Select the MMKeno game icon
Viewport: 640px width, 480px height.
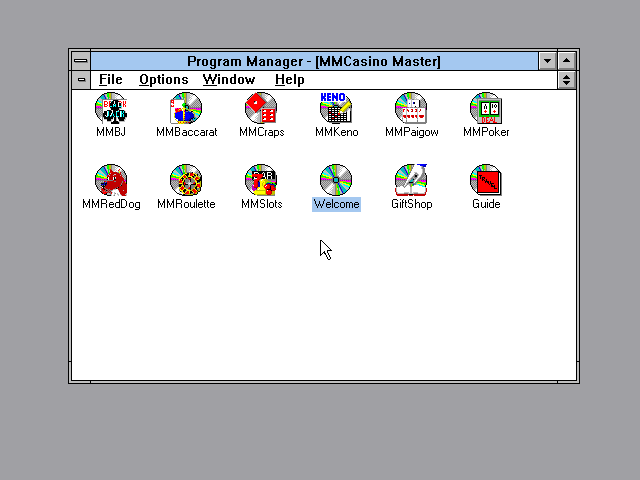336,108
